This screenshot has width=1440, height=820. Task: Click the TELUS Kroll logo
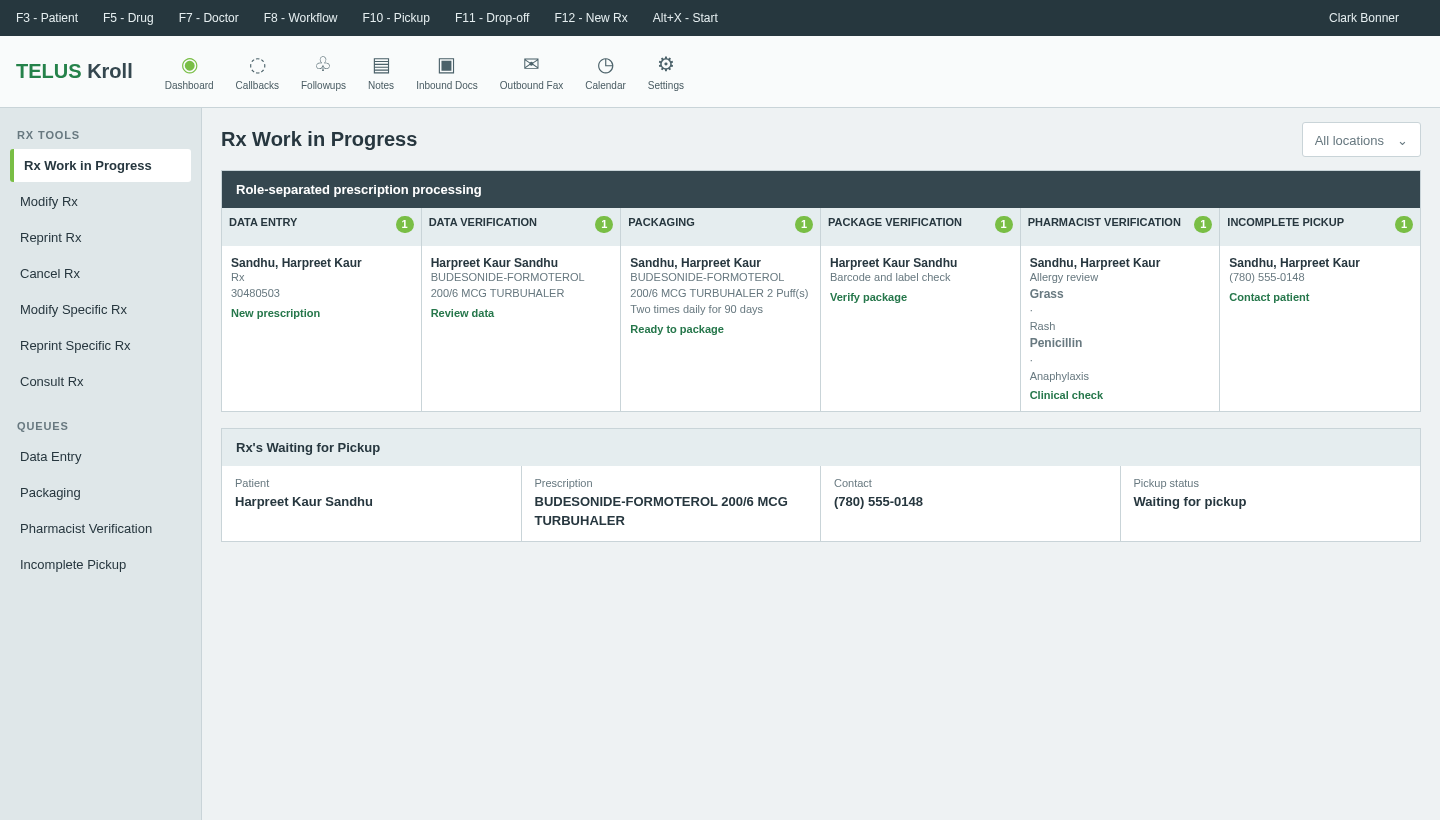[74, 71]
